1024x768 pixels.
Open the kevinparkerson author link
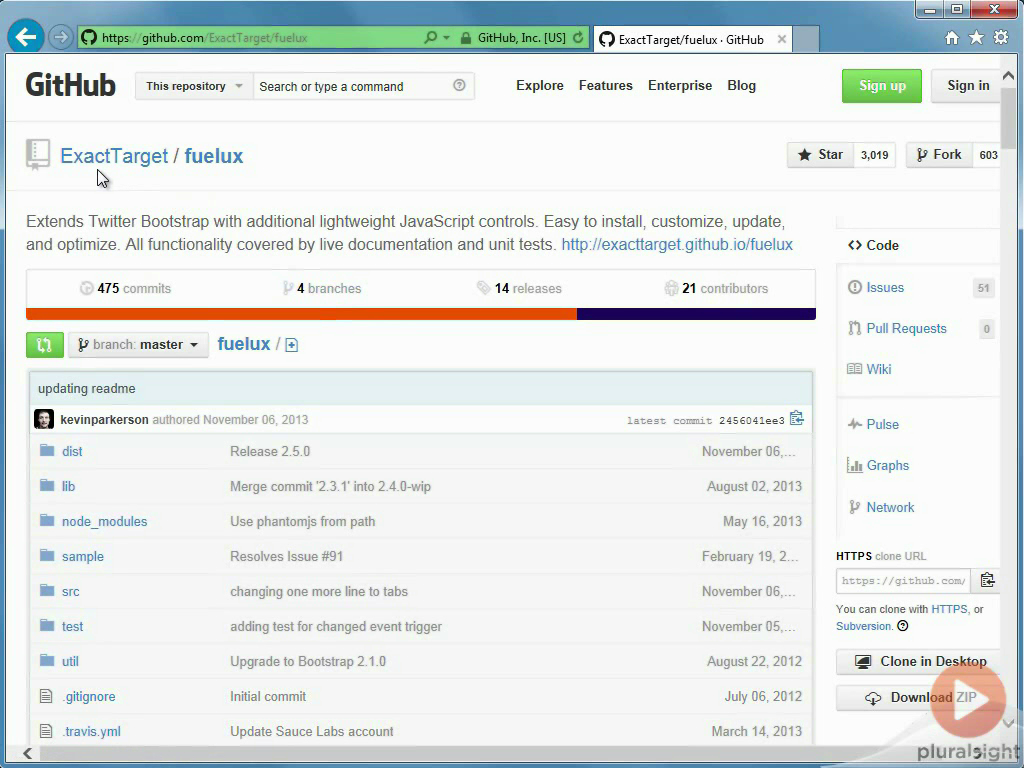point(104,420)
